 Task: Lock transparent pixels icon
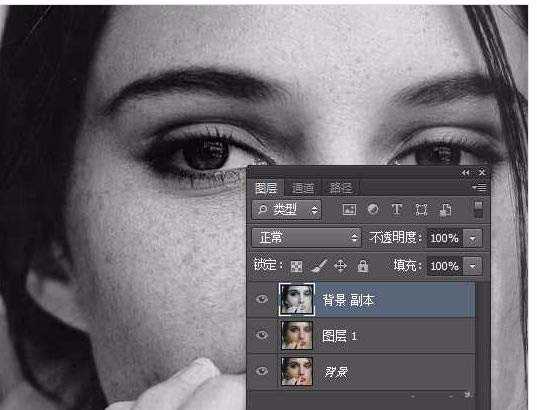pos(296,266)
